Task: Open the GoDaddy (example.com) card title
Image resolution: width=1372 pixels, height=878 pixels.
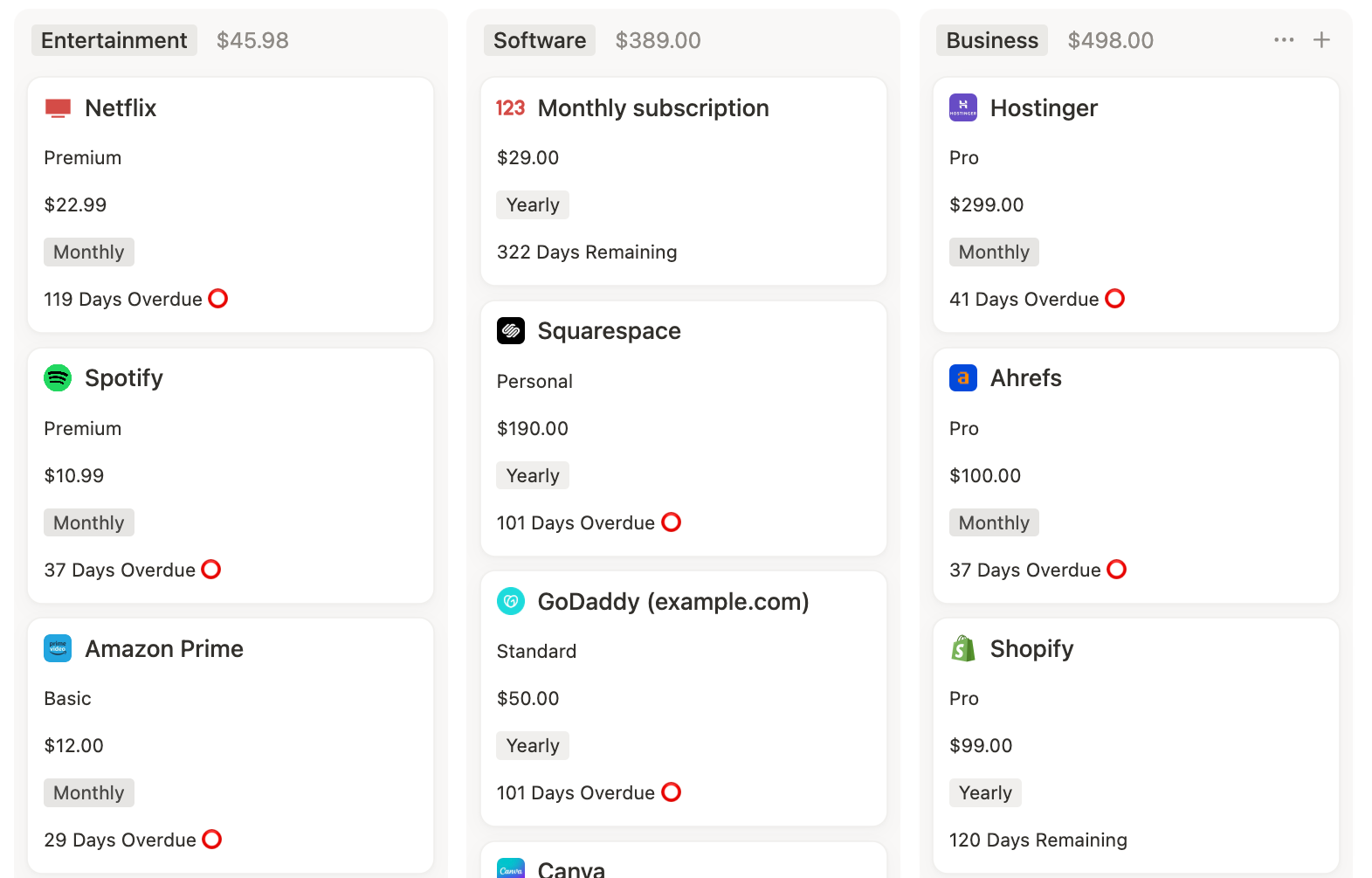Action: tap(673, 602)
